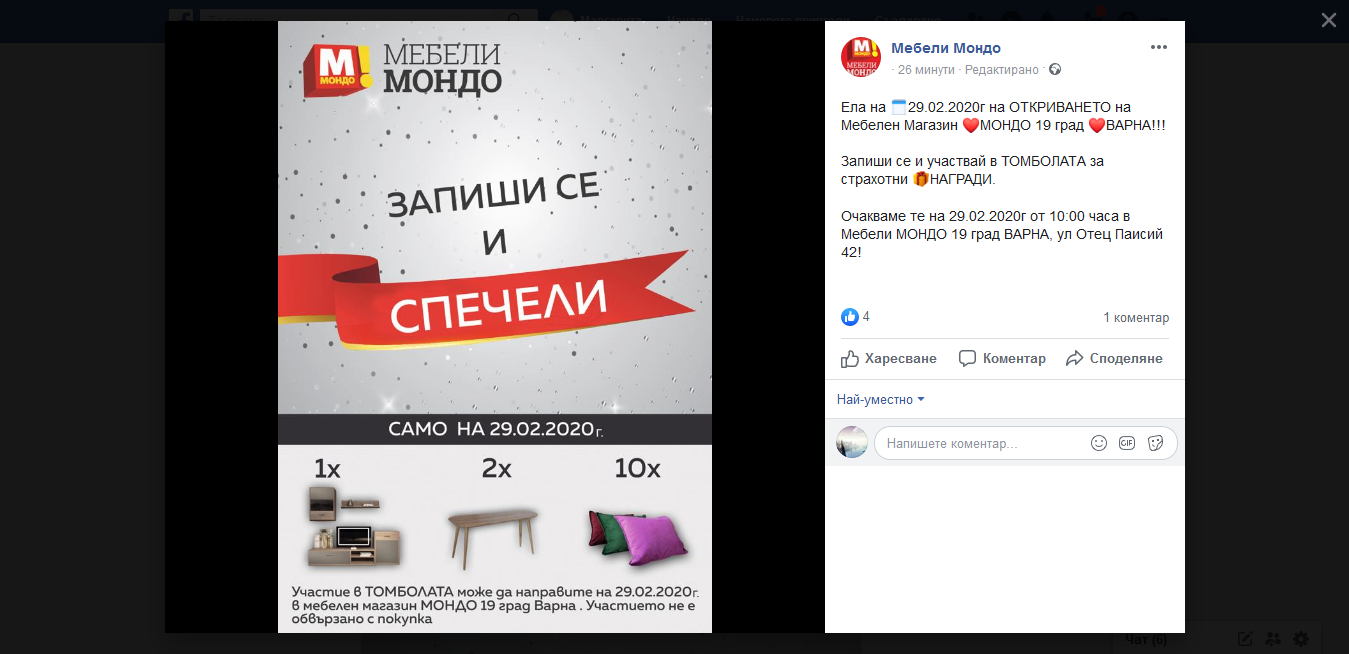
Task: Click the Мебели Мондо page avatar logo
Action: pos(861,57)
